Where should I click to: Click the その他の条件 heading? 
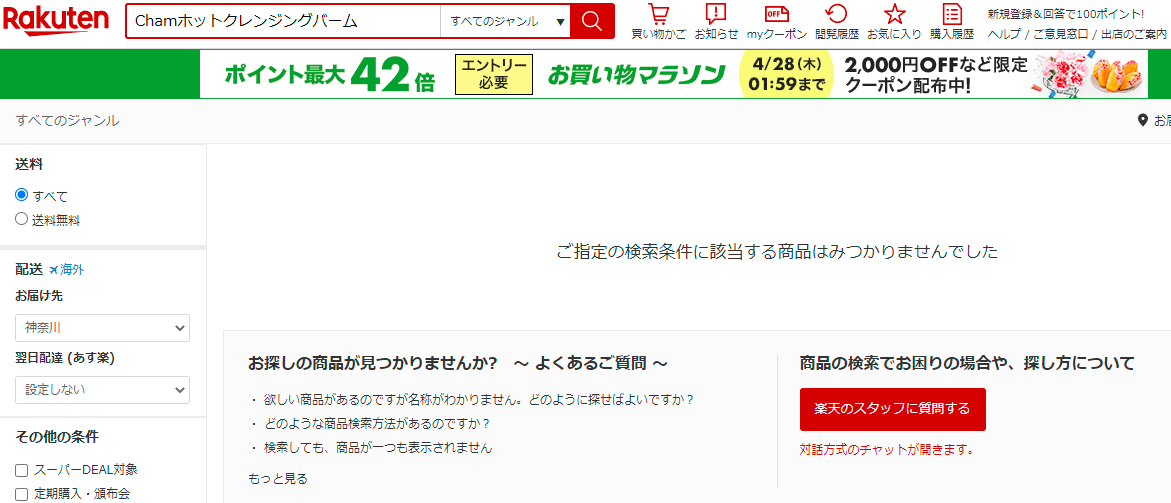click(57, 437)
